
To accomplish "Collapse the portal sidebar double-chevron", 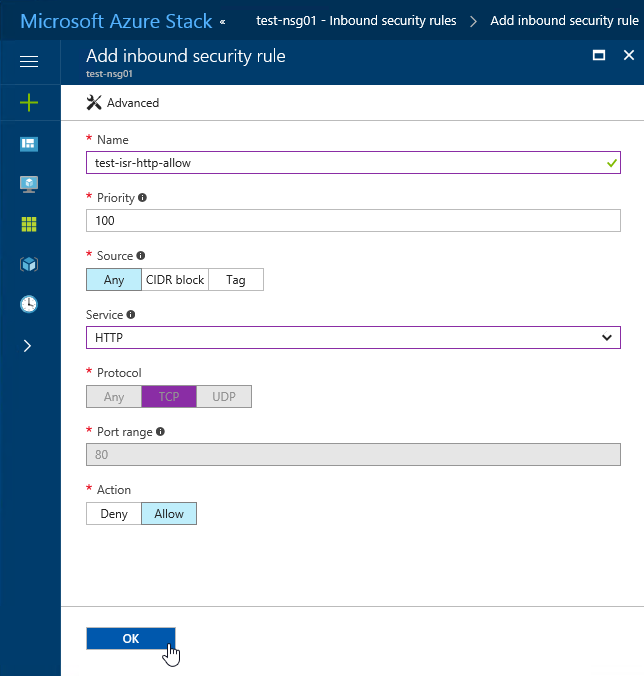I will click(222, 22).
